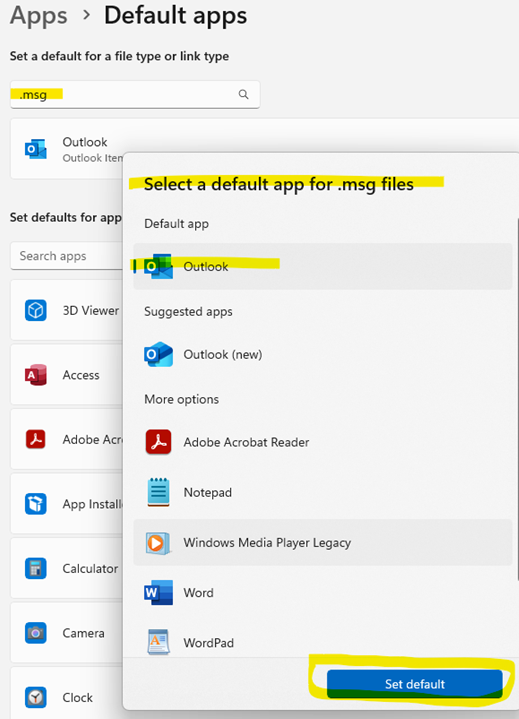
Task: Click 'WordPad' label in dialog list
Action: [x=209, y=643]
